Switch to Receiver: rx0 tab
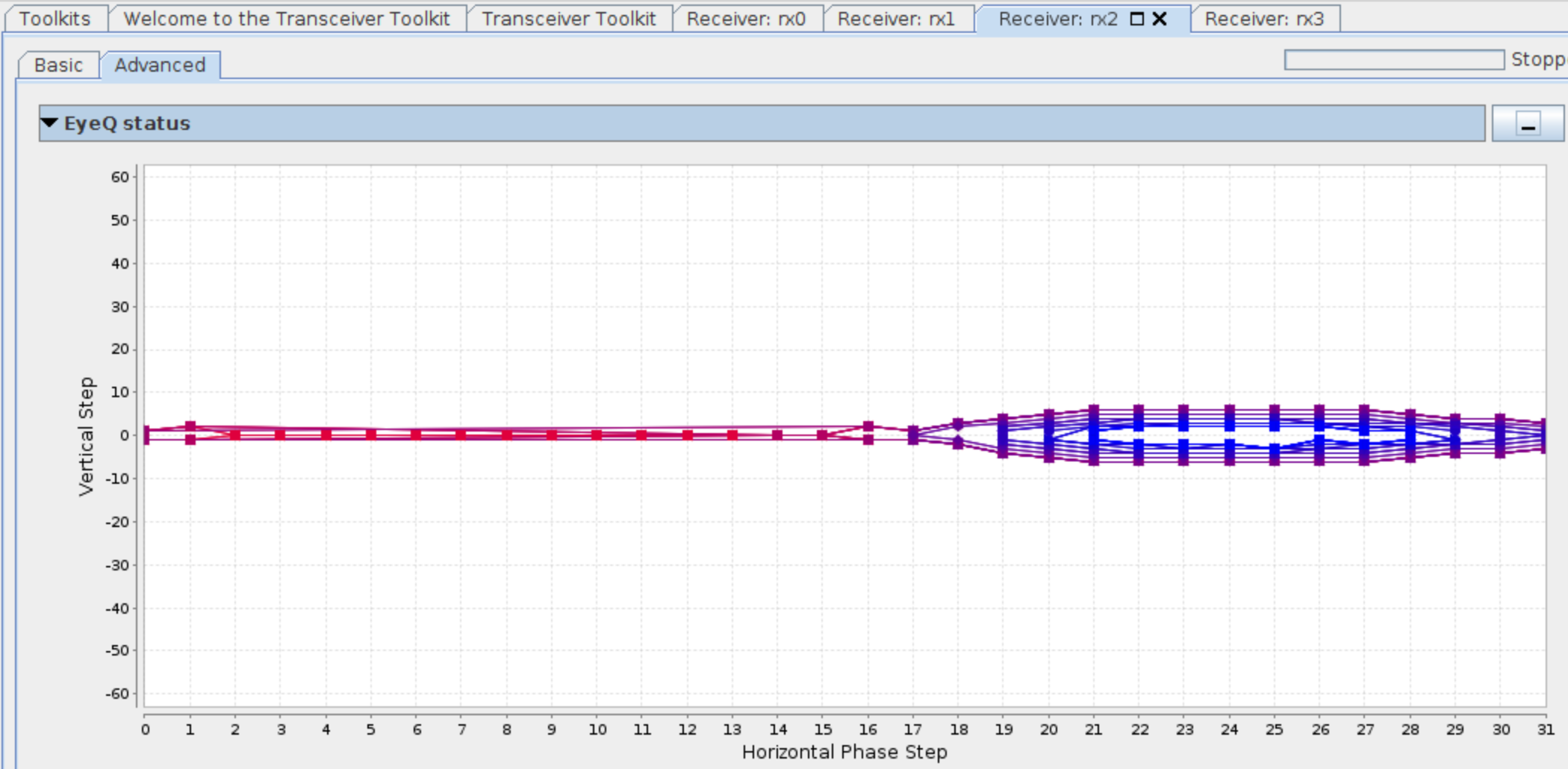1568x769 pixels. [746, 19]
